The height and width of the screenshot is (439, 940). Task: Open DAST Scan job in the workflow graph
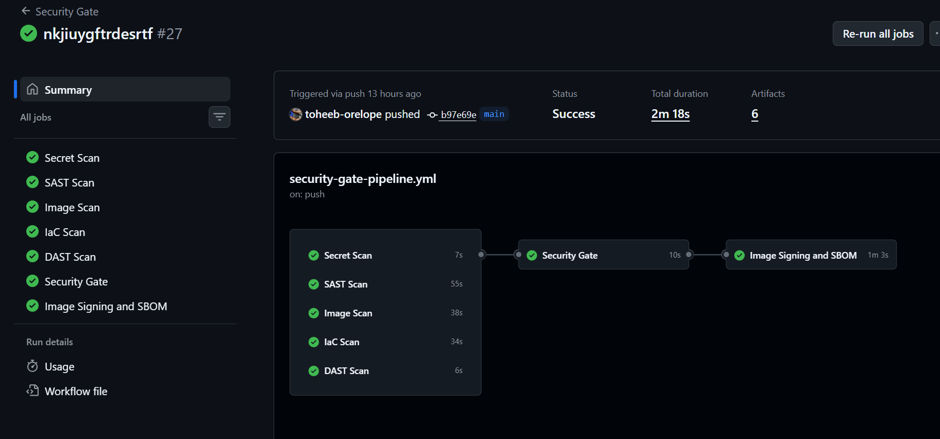[x=385, y=371]
